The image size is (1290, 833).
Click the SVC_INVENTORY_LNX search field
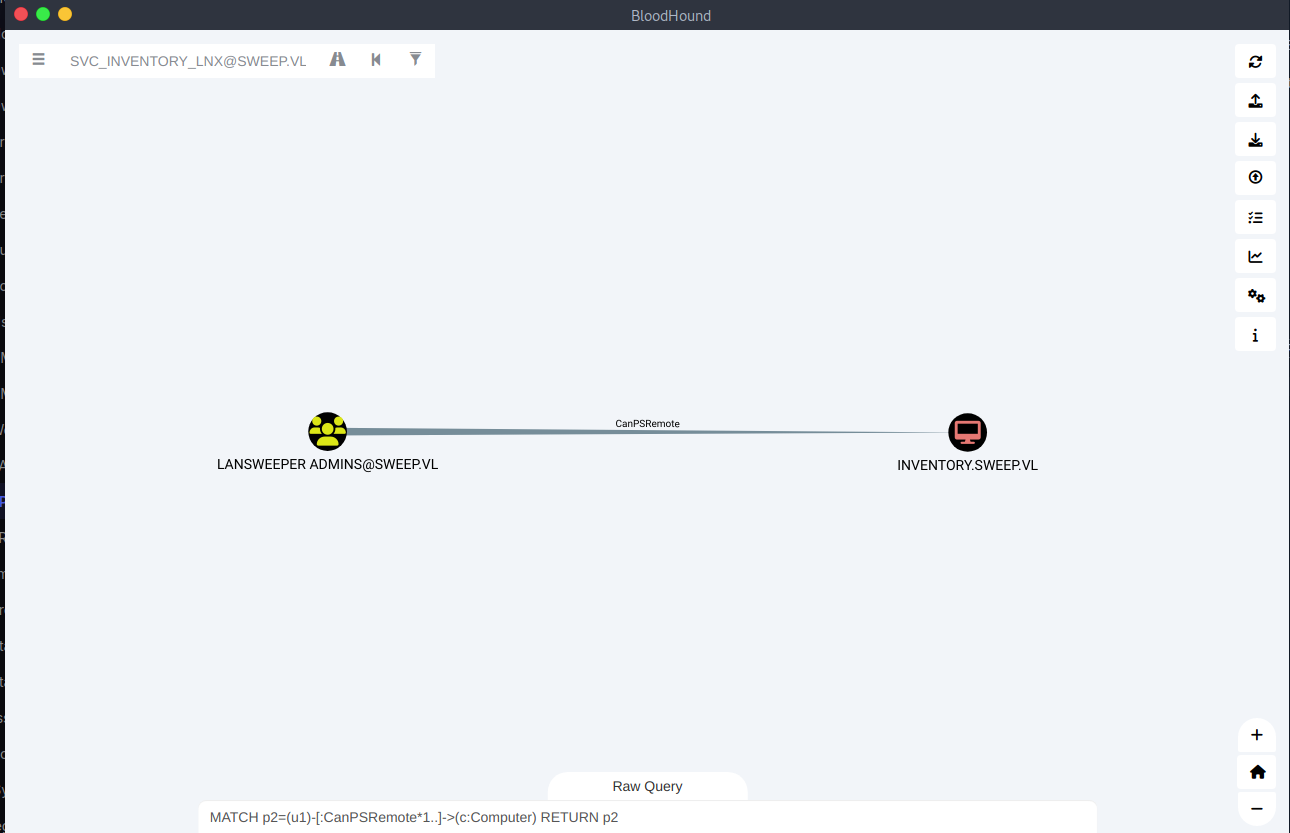(x=188, y=61)
